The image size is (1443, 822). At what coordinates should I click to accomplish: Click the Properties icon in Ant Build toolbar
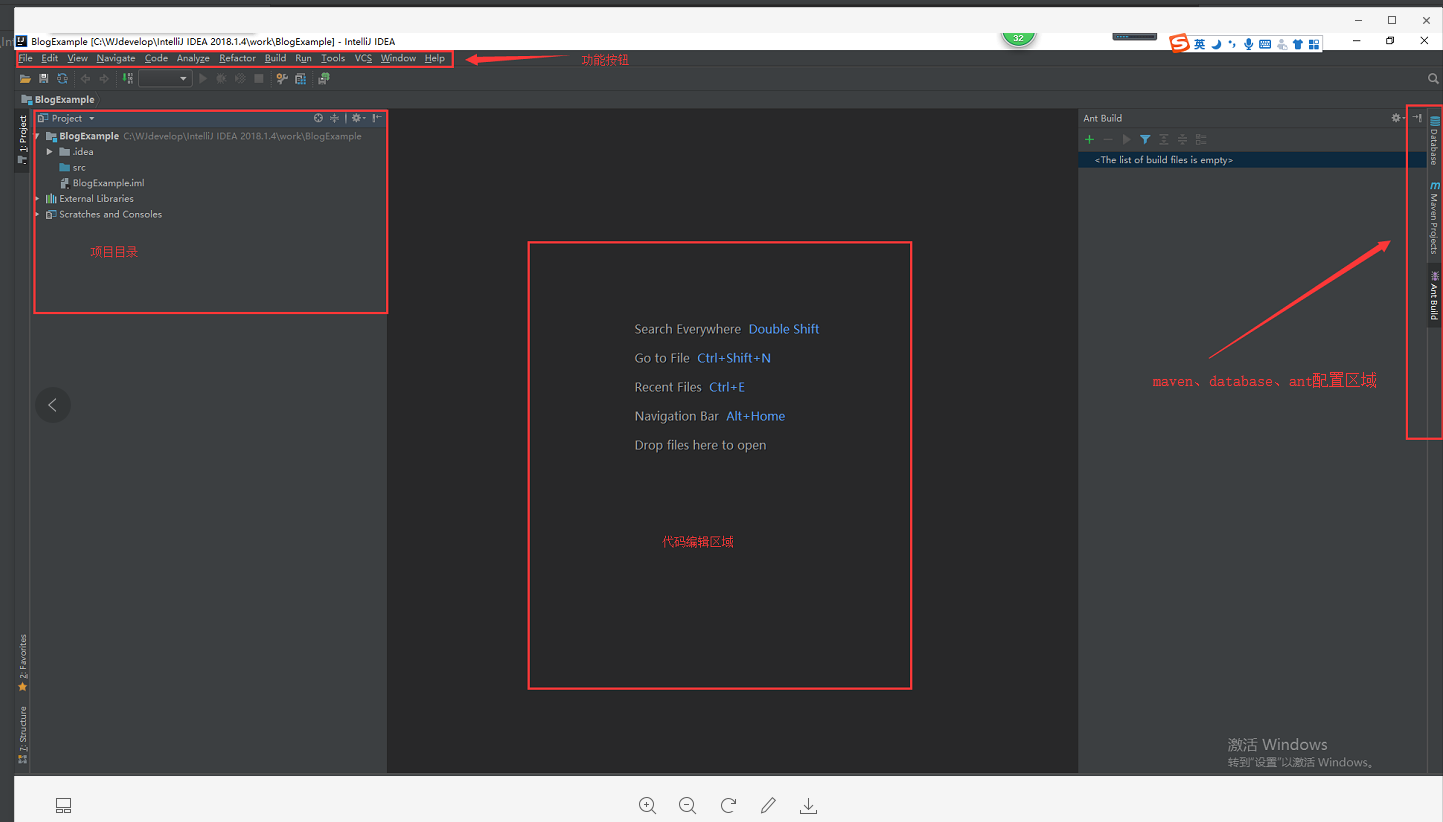click(x=1201, y=139)
